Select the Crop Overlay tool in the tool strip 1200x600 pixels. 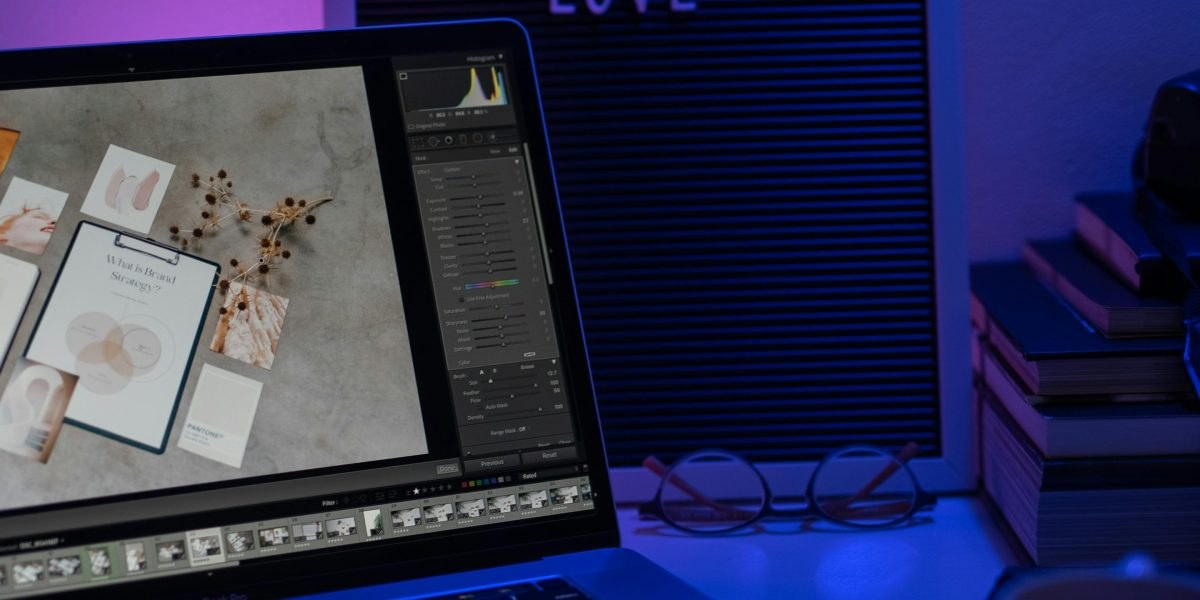click(416, 142)
